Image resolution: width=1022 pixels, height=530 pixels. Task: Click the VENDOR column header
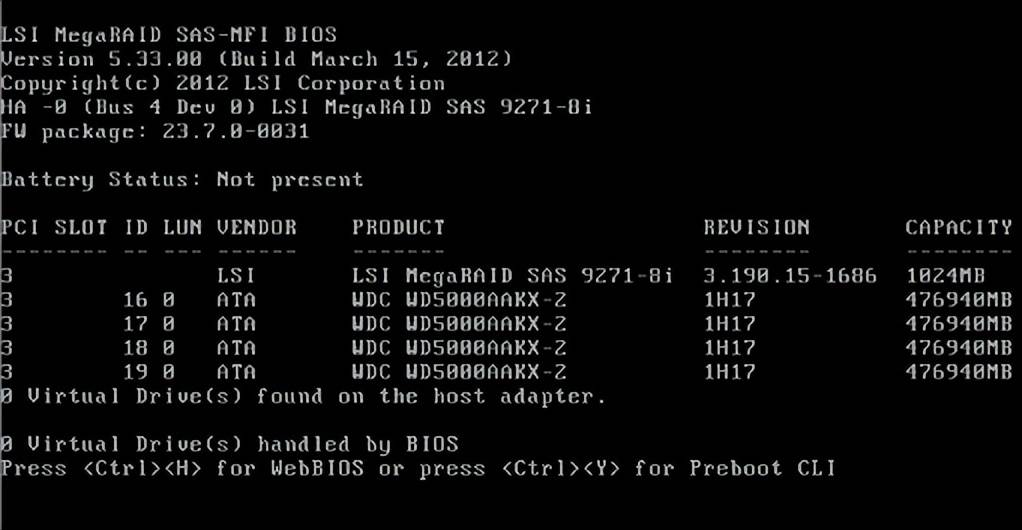click(256, 227)
